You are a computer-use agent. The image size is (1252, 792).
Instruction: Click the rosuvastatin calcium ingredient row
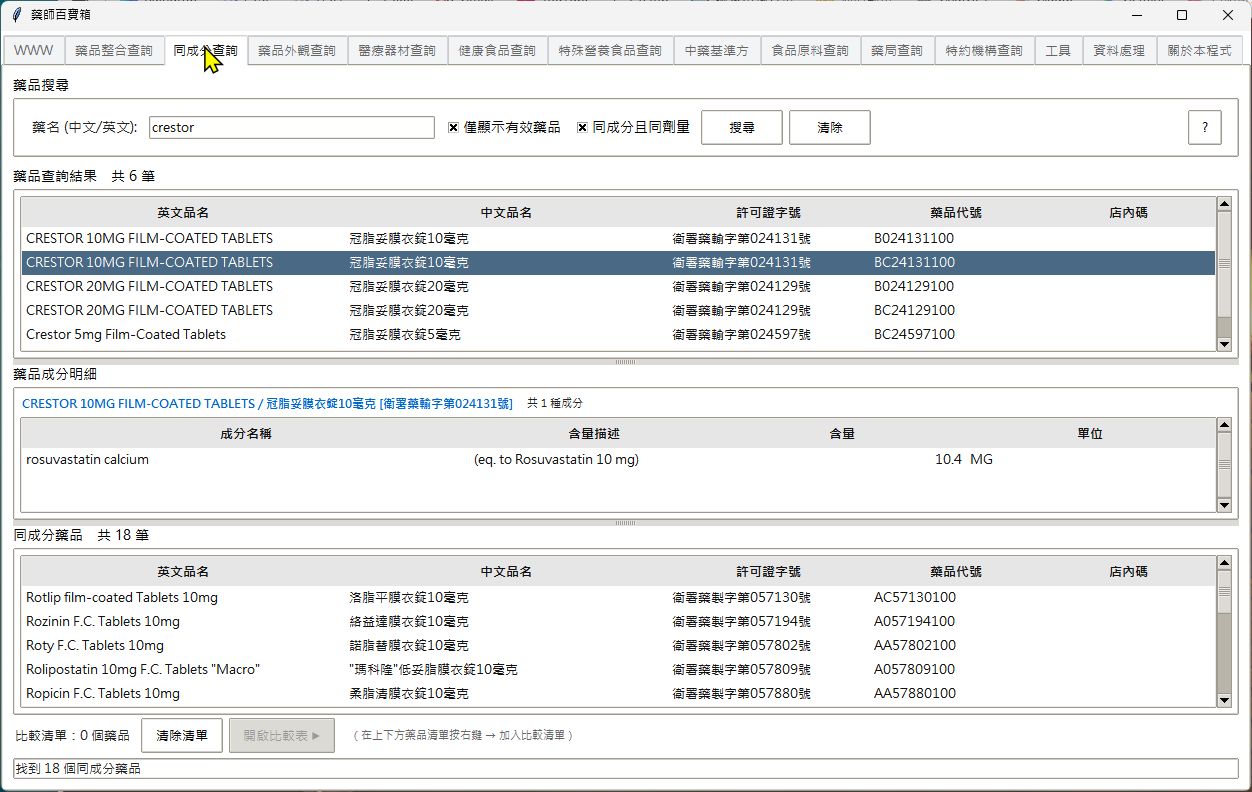coord(618,460)
